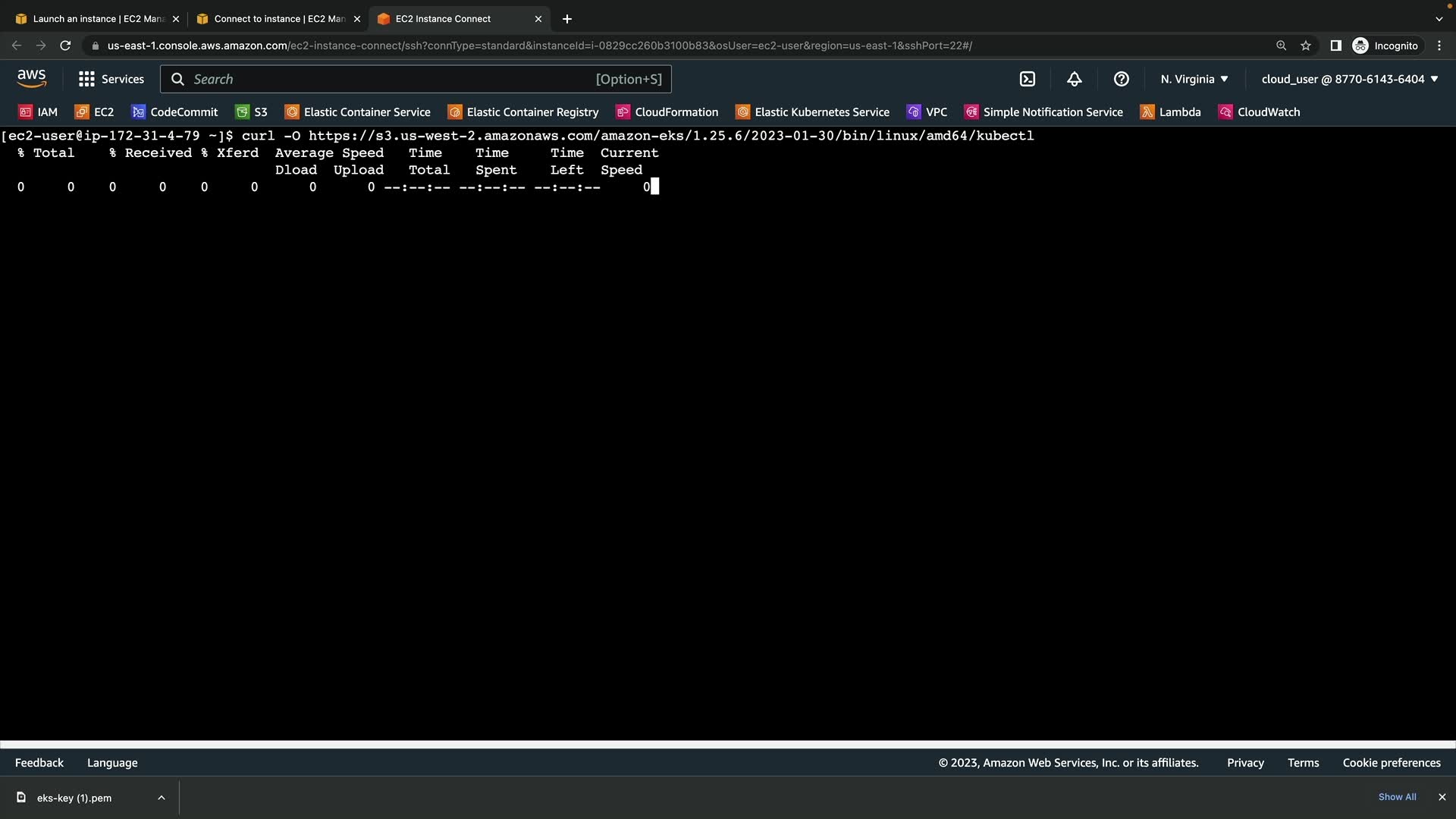Viewport: 1456px width, 819px height.
Task: Click the AWS logo home icon
Action: coord(31,78)
